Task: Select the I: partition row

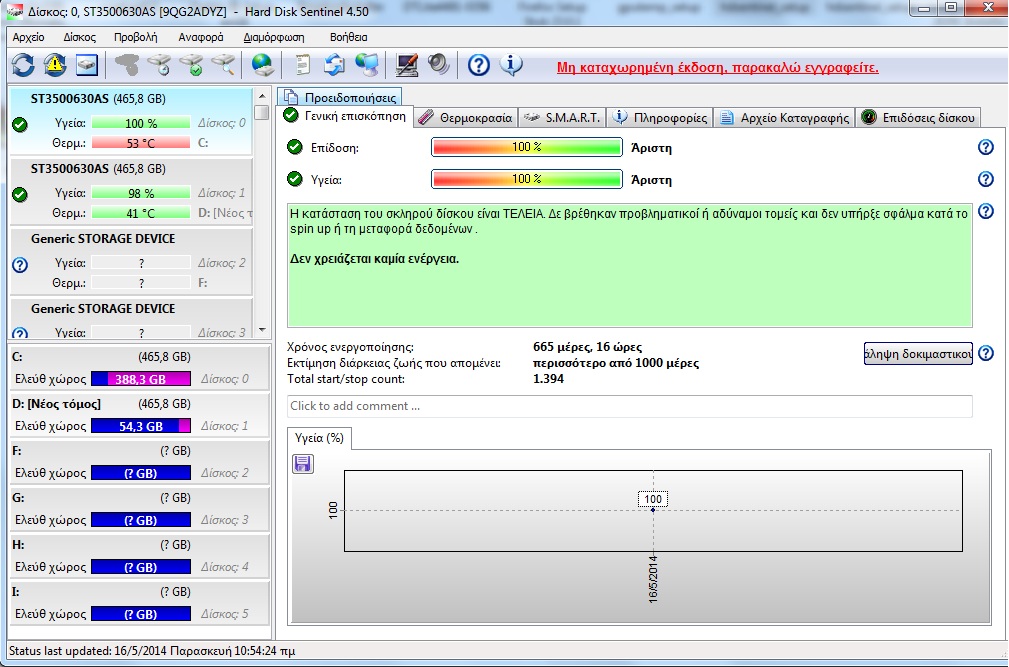Action: point(140,603)
